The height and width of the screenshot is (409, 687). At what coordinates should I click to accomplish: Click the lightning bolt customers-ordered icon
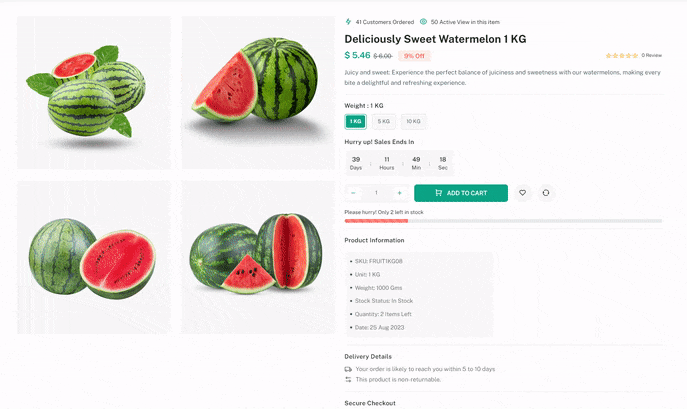tap(348, 21)
